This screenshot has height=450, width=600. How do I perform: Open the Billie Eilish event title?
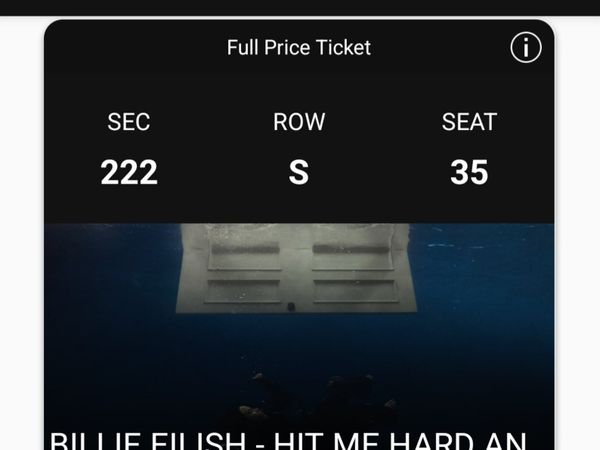290,440
